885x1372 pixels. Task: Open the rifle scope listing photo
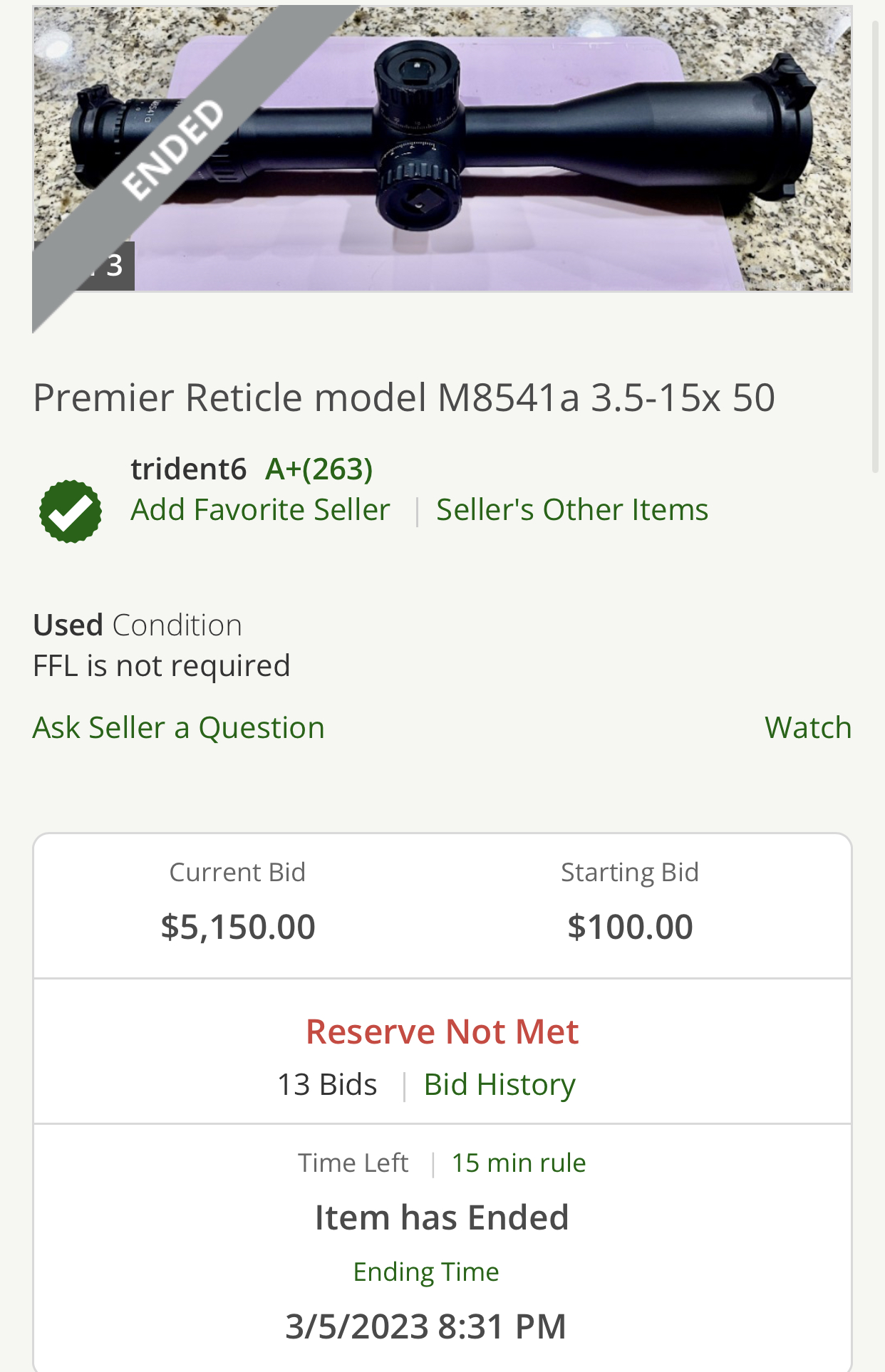(x=499, y=150)
